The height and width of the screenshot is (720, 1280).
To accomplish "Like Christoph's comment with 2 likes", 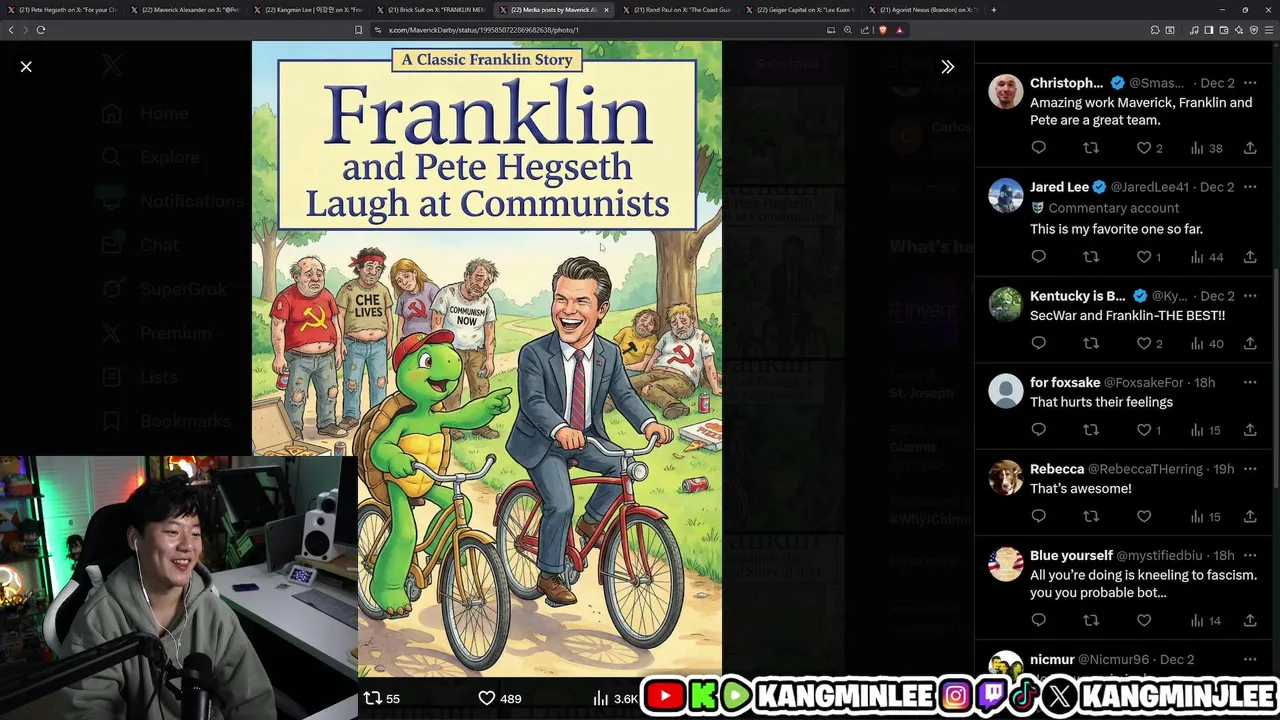I will click(x=1149, y=148).
